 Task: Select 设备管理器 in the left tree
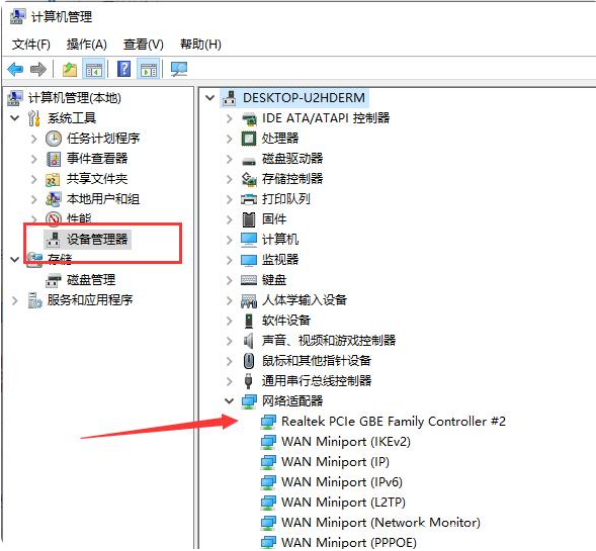[x=97, y=239]
